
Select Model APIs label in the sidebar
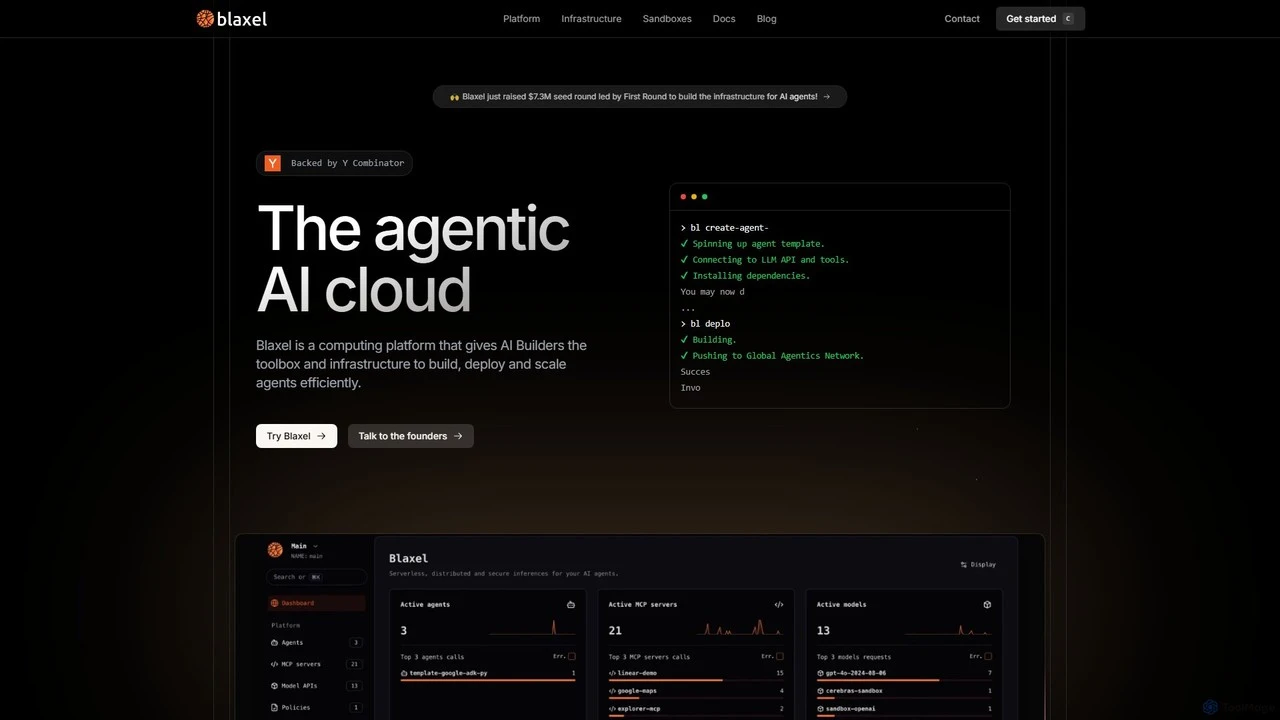(x=299, y=686)
